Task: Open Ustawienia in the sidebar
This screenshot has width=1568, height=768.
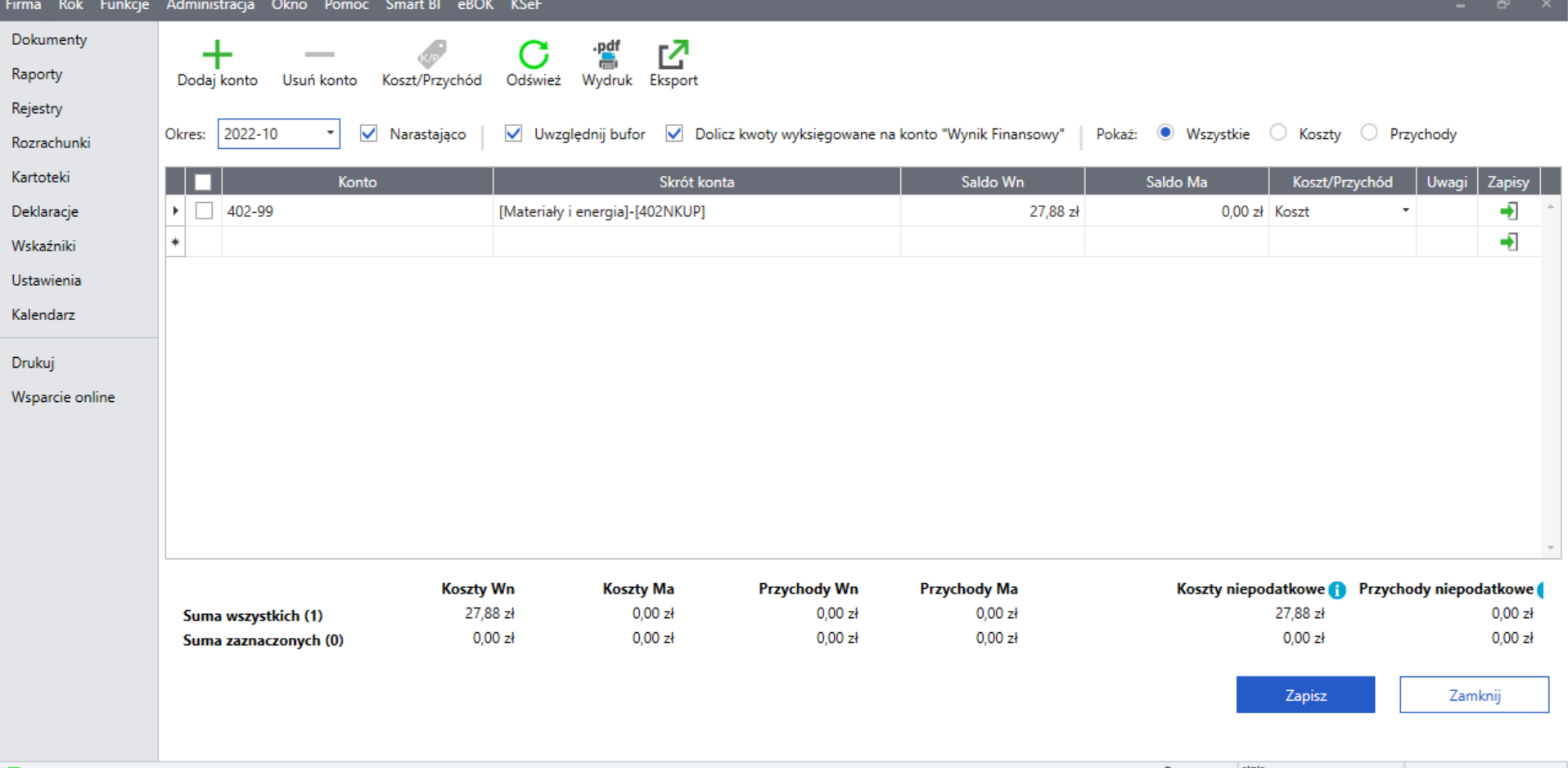Action: point(47,280)
